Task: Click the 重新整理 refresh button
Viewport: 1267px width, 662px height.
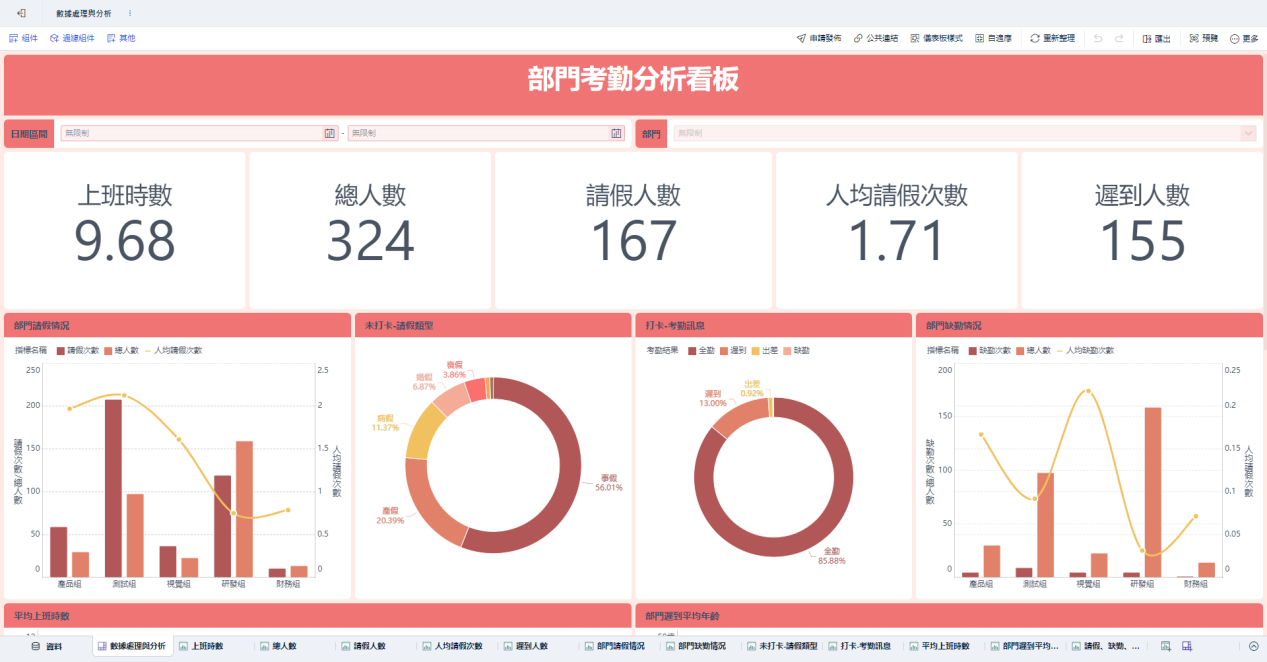Action: click(1052, 38)
